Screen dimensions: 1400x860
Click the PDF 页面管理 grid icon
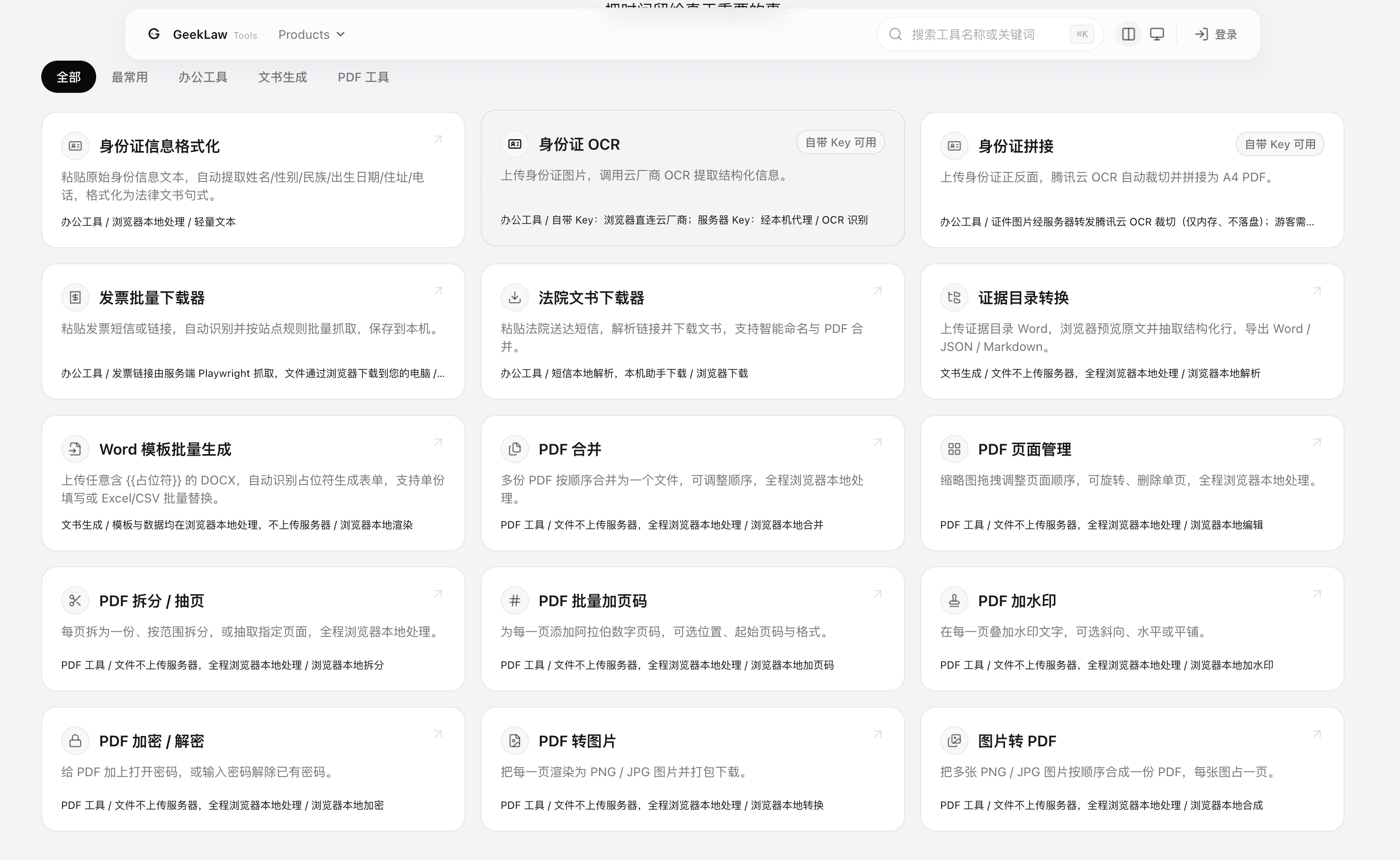[954, 449]
